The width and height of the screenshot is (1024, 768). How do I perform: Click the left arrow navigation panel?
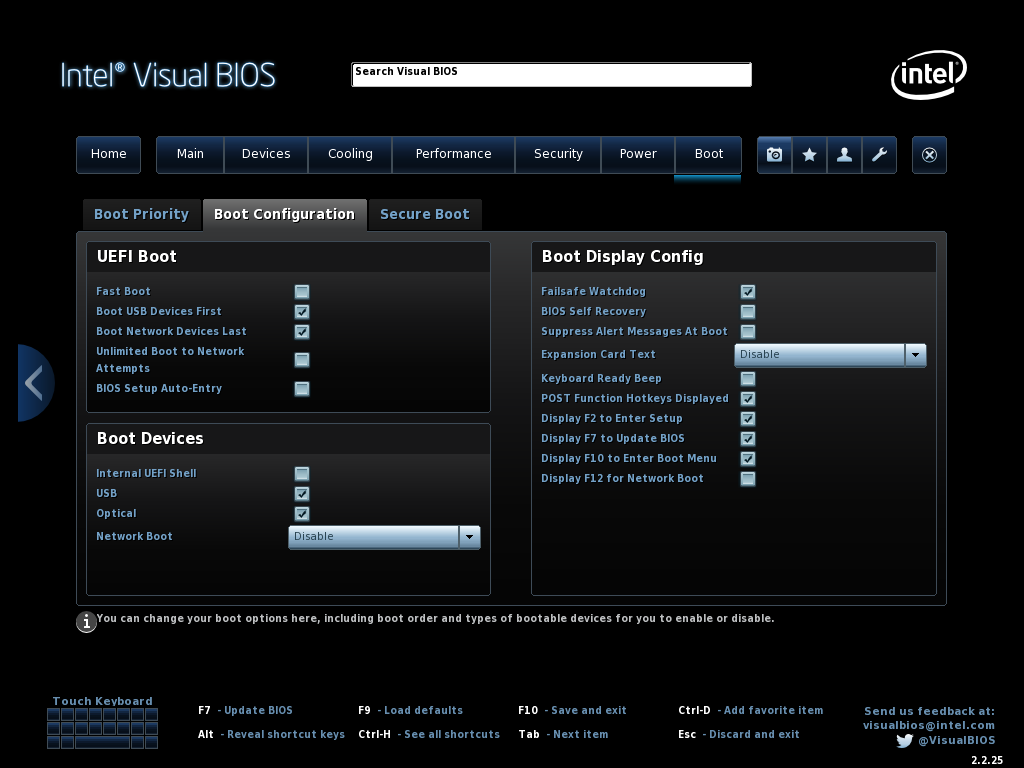coord(34,383)
